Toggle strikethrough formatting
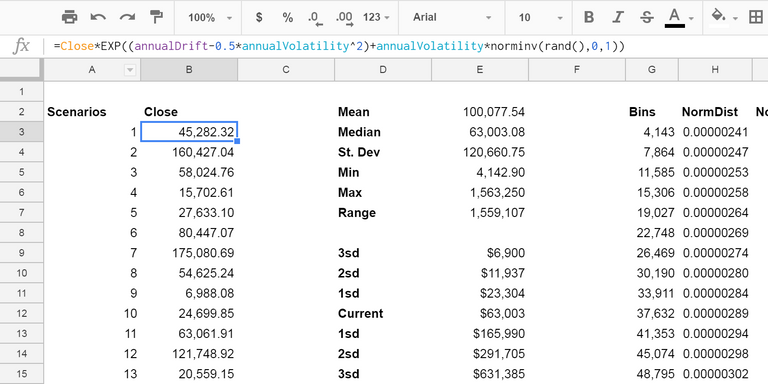768x384 pixels. [647, 18]
